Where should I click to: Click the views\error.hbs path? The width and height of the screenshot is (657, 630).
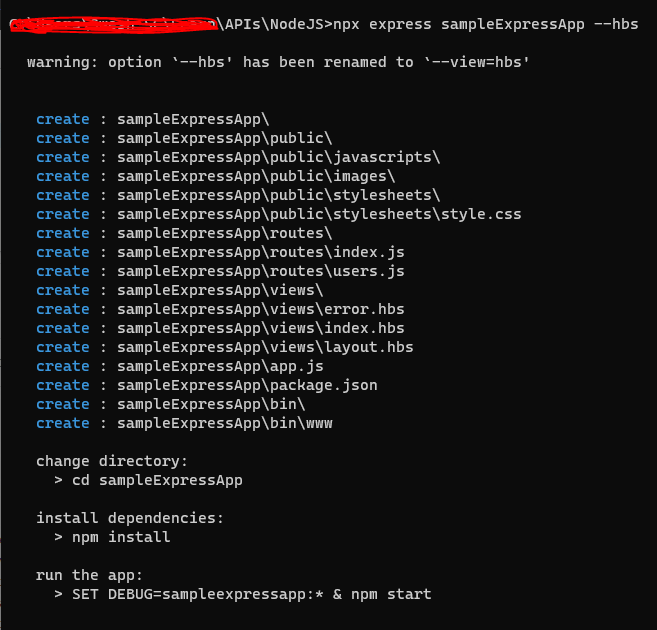pyautogui.click(x=260, y=309)
